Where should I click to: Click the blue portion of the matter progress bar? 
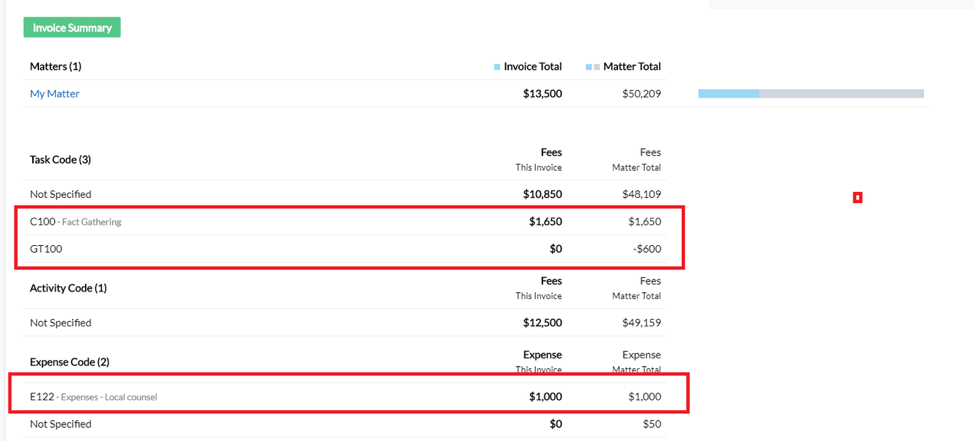tap(728, 94)
